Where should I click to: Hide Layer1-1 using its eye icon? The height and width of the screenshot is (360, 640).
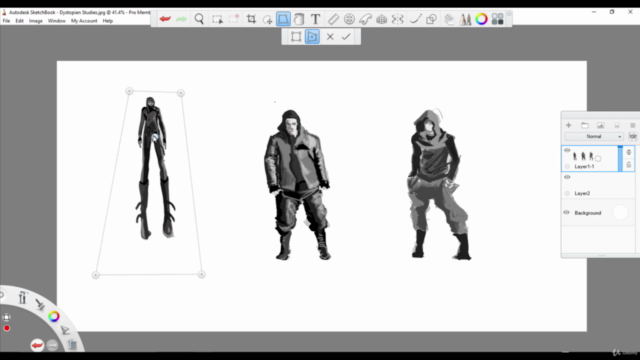pyautogui.click(x=567, y=150)
